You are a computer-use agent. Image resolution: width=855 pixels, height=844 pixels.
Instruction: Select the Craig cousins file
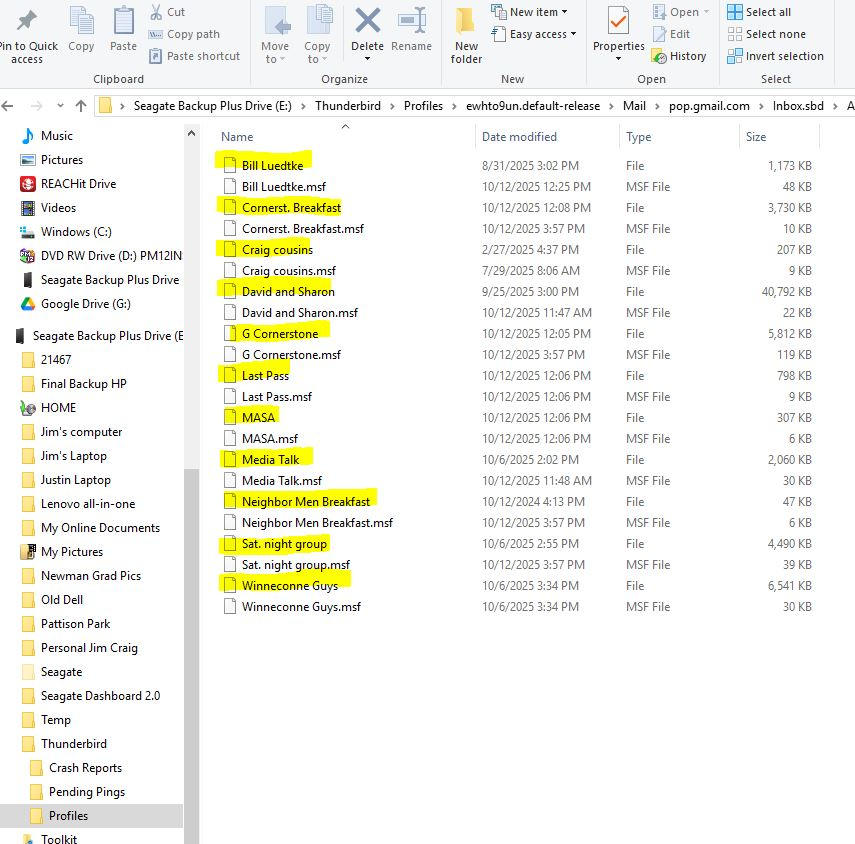277,250
